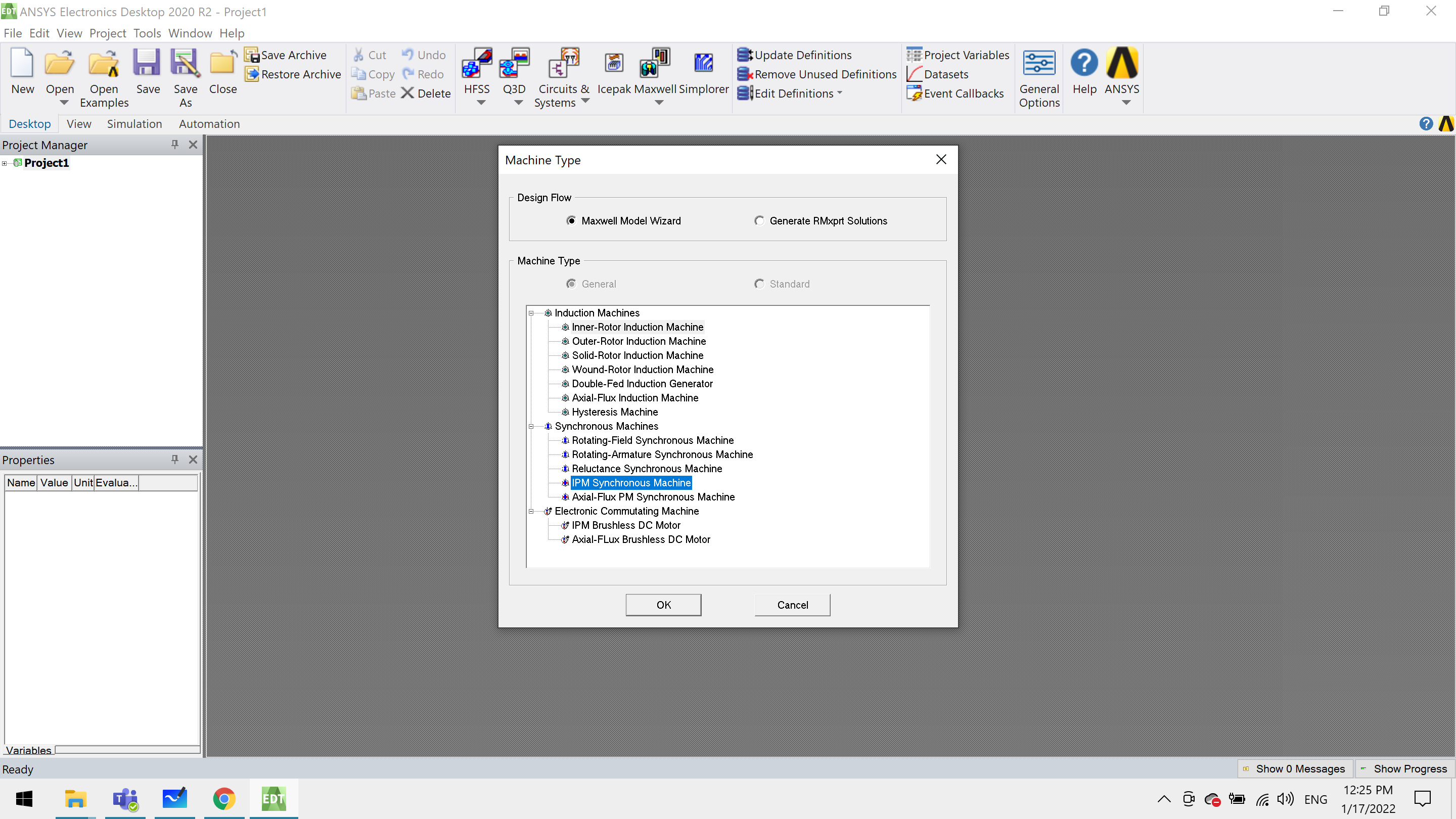Open the Maxwell dropdown arrow
Image resolution: width=1456 pixels, height=819 pixels.
[658, 103]
